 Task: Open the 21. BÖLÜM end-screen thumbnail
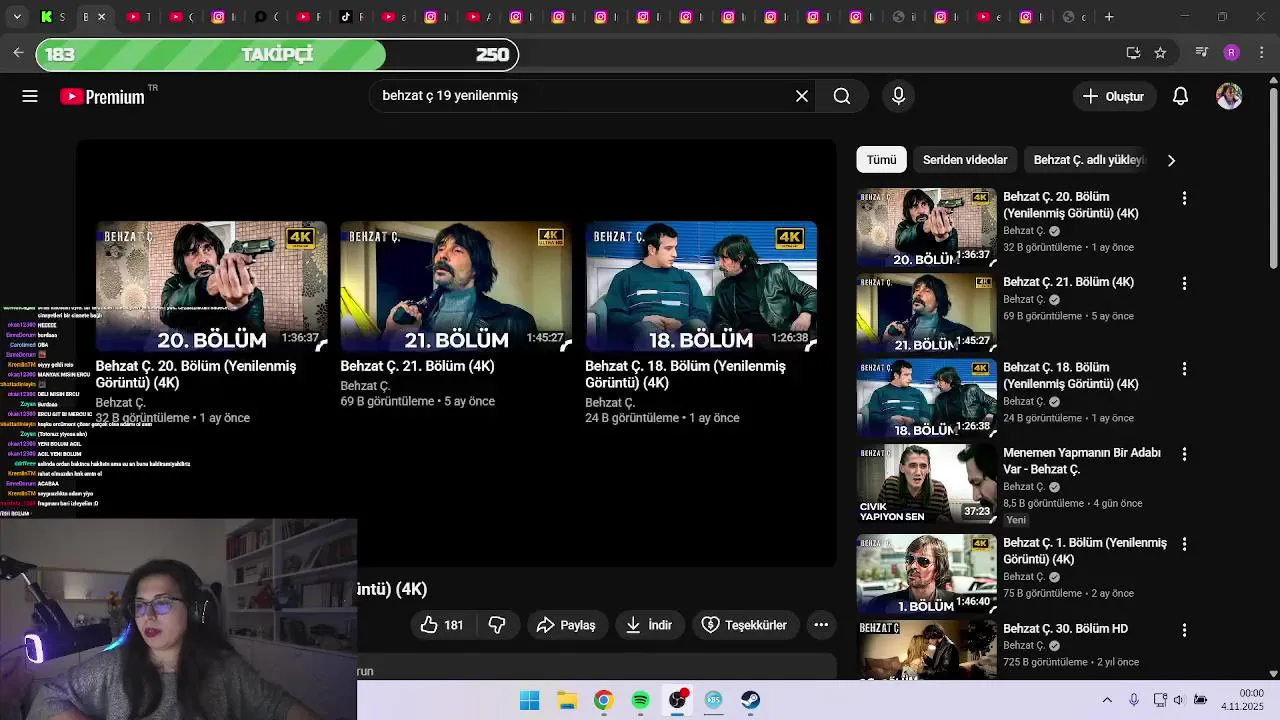tap(456, 286)
